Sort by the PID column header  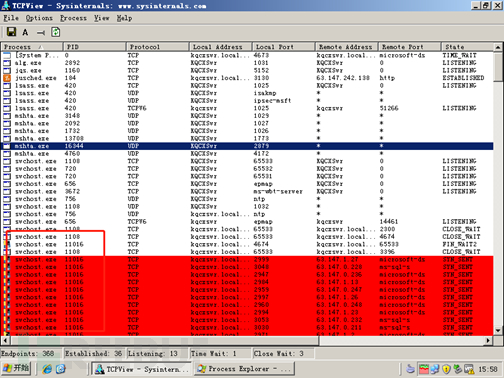coord(95,47)
